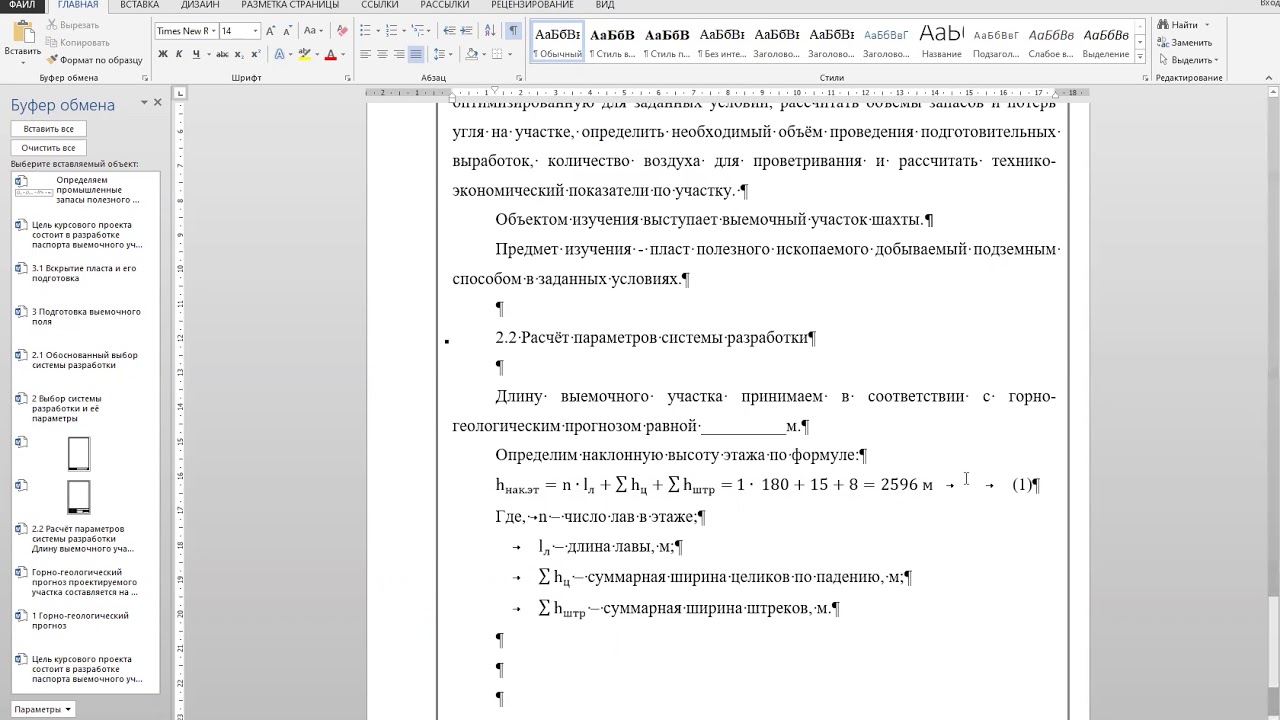Screen dimensions: 1280x720
Task: Switch to the РЕЦЕНЗИРОВАНИЕ tab
Action: [532, 5]
